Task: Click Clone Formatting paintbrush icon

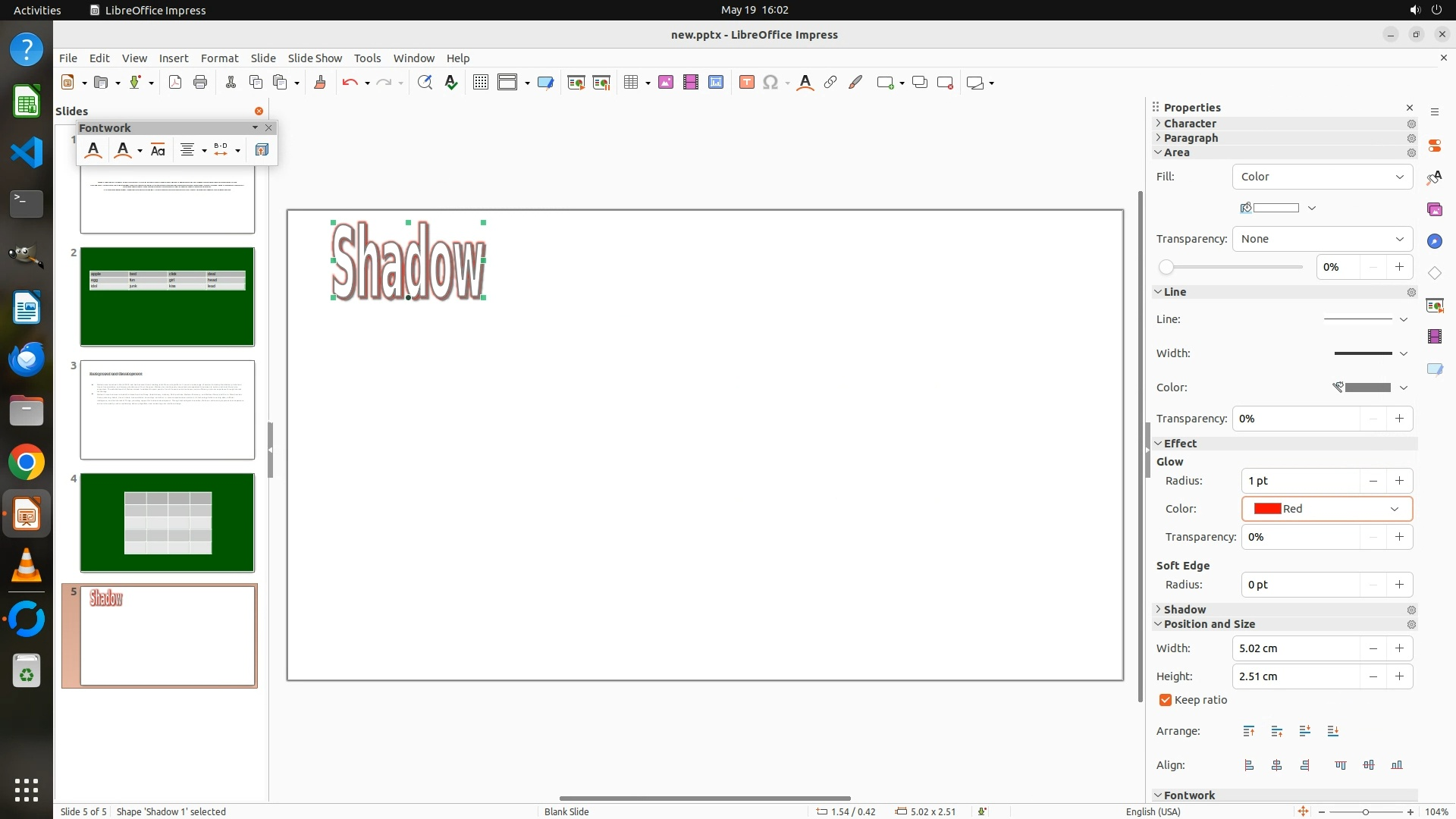Action: pyautogui.click(x=319, y=83)
